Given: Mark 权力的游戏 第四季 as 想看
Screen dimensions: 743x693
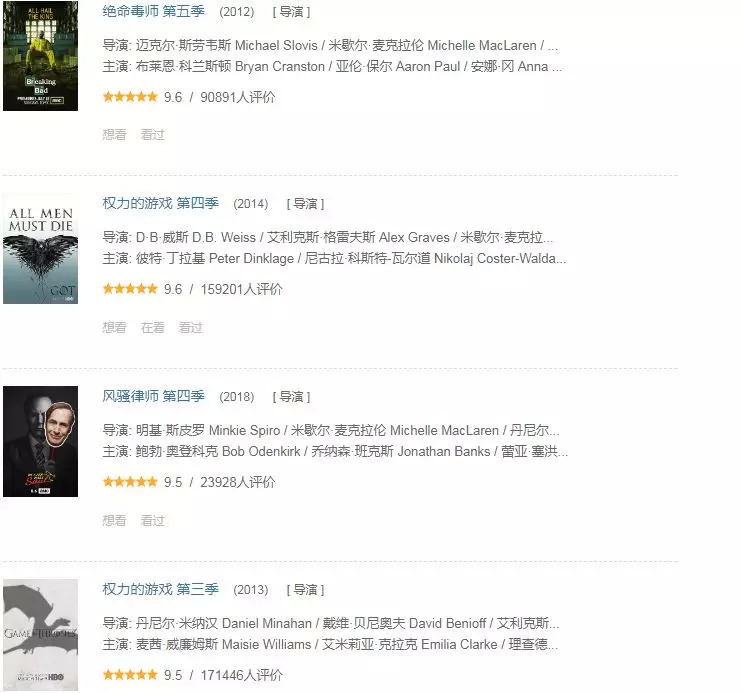Looking at the screenshot, I should pos(114,328).
